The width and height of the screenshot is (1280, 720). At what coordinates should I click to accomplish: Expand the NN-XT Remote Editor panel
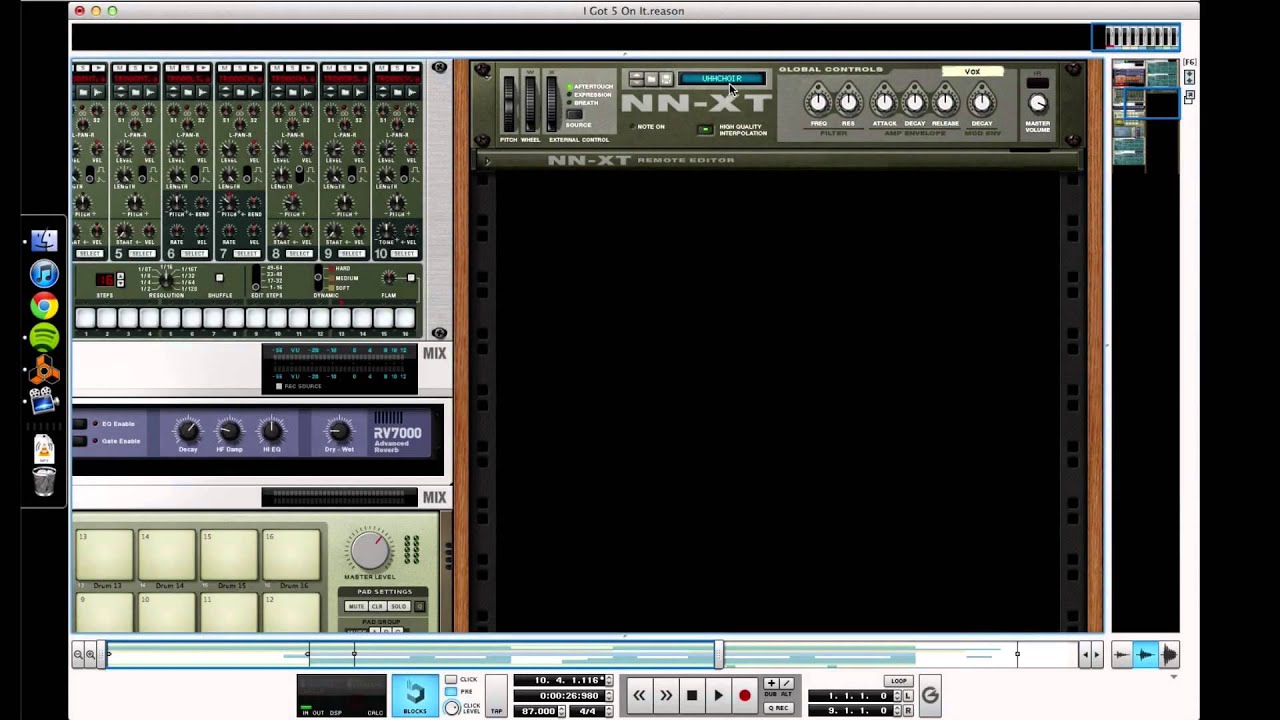click(x=488, y=161)
